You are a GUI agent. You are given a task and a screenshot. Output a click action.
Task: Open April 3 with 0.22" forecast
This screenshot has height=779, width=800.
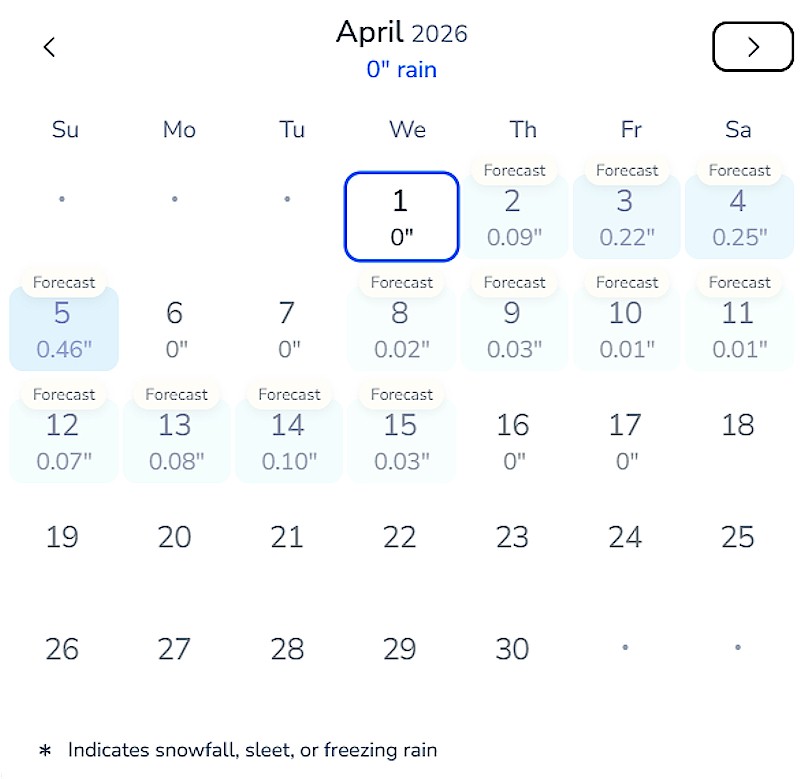pyautogui.click(x=626, y=217)
